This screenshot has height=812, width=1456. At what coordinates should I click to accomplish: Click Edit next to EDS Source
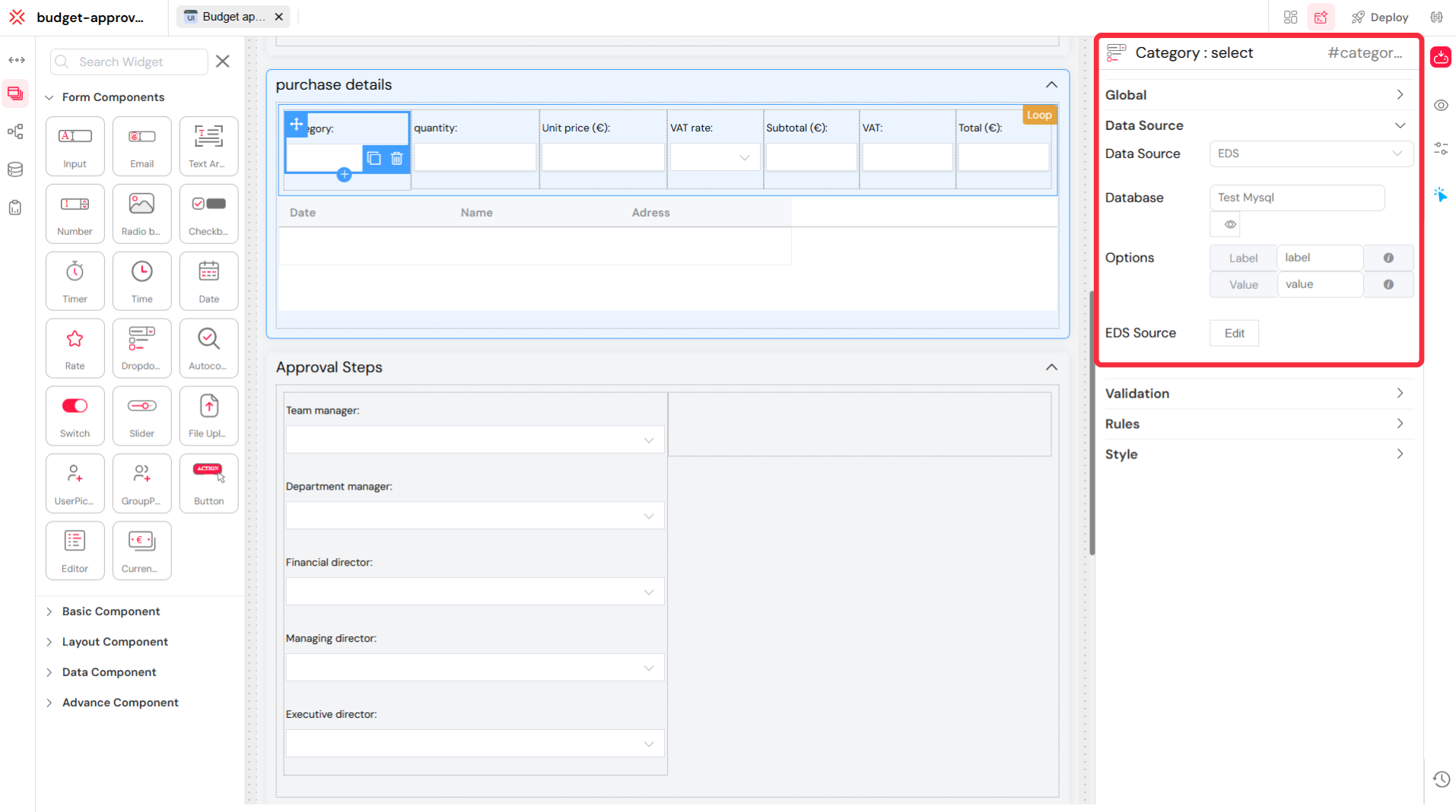tap(1234, 333)
